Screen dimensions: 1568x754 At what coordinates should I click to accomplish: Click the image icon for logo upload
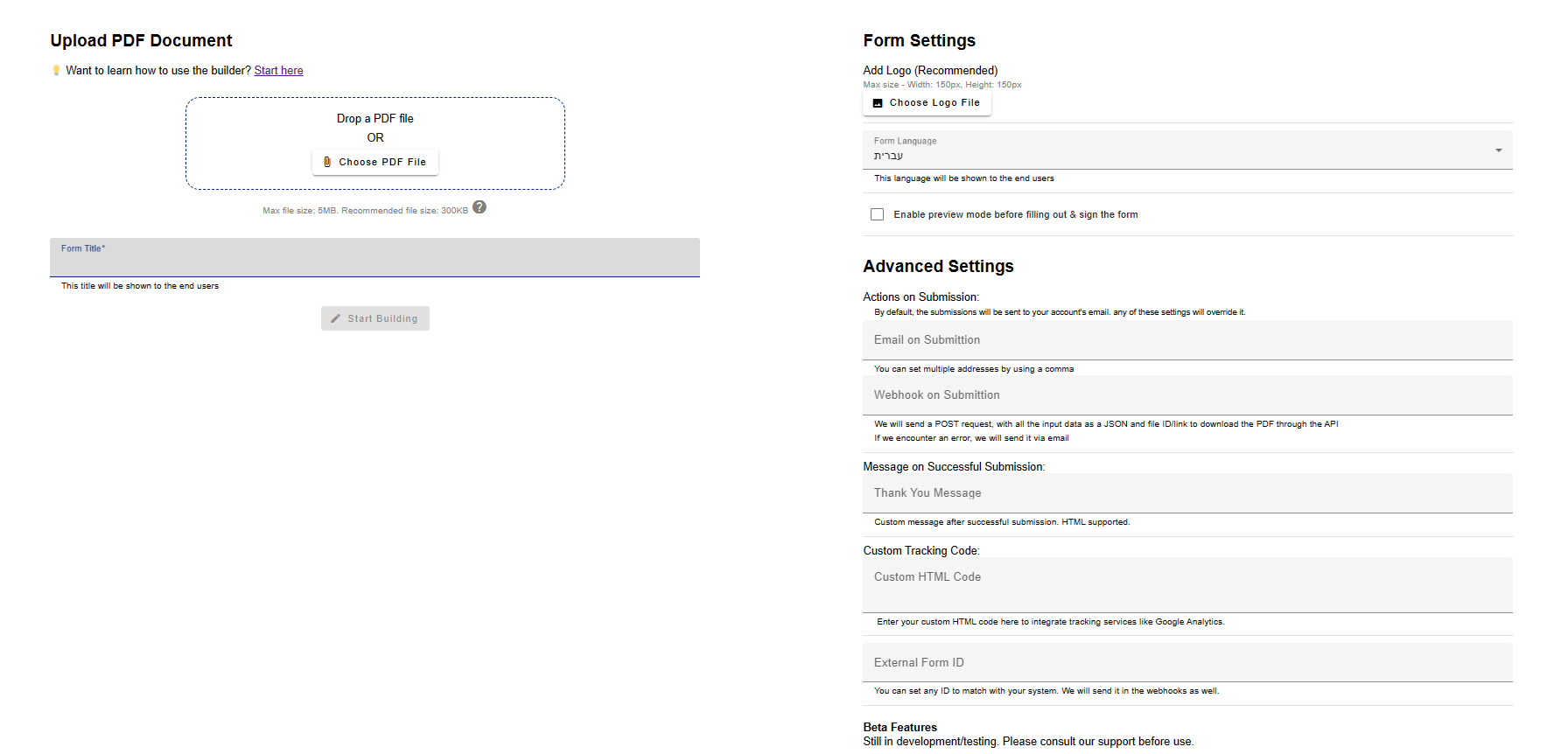coord(878,103)
